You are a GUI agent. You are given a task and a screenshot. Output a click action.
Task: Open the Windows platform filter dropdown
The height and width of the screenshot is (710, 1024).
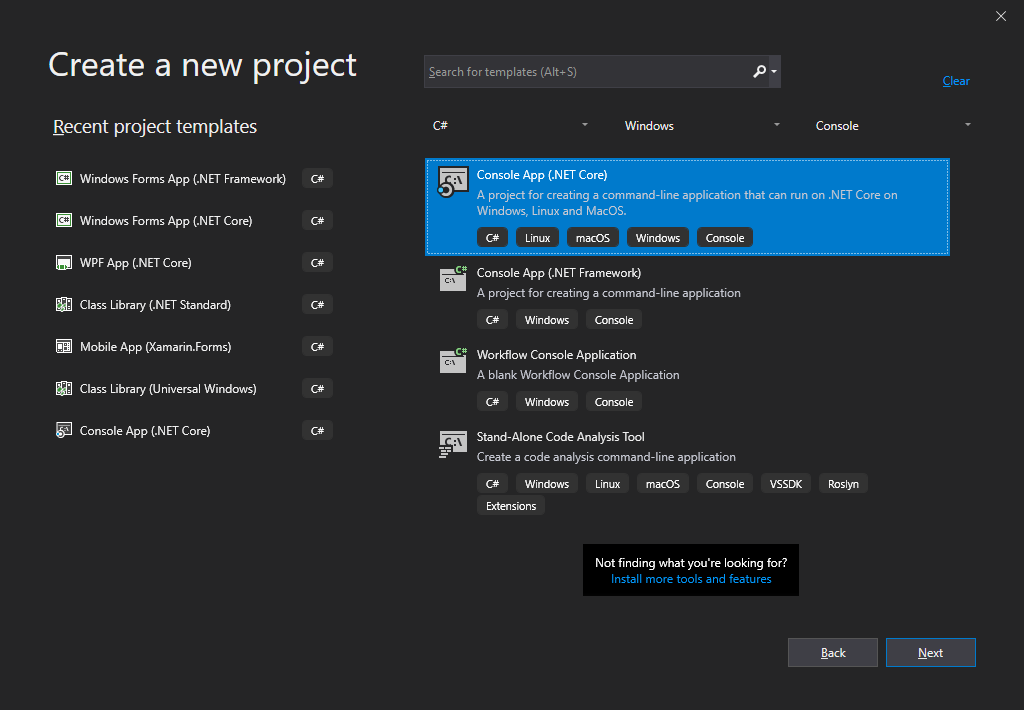click(x=702, y=126)
